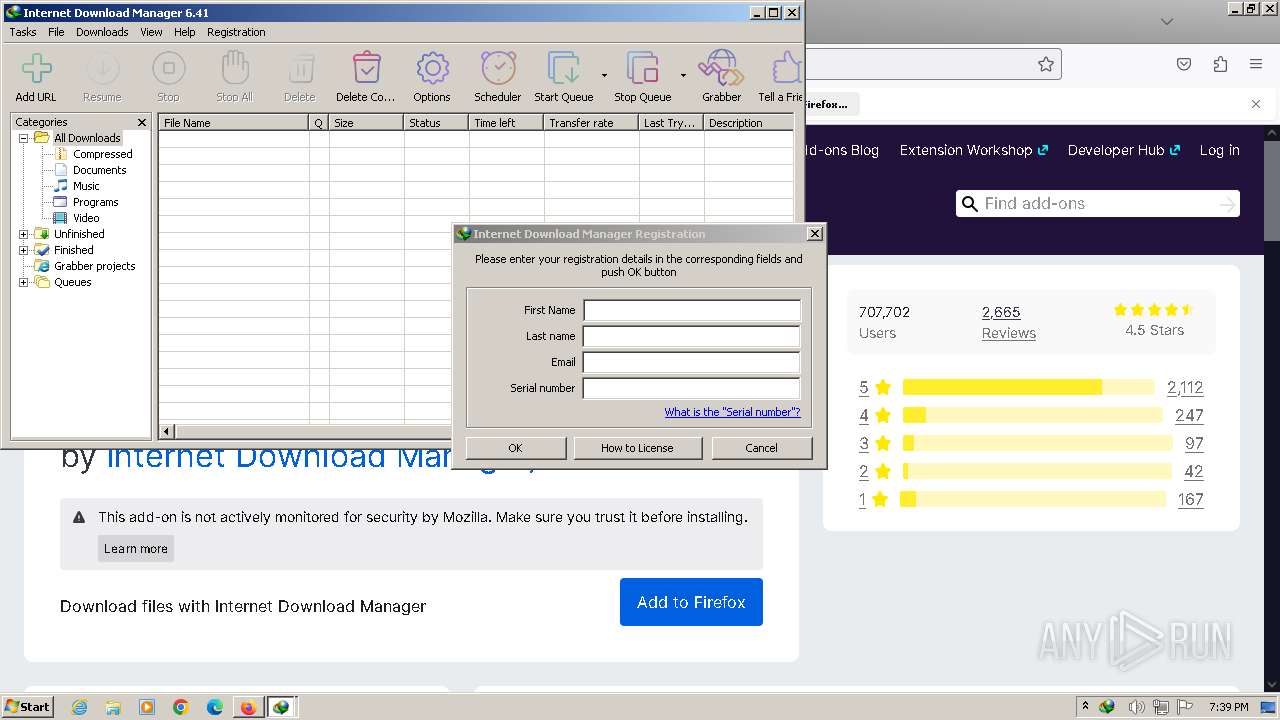Open 'What is the Serial number?' link
The image size is (1280, 720).
(732, 412)
